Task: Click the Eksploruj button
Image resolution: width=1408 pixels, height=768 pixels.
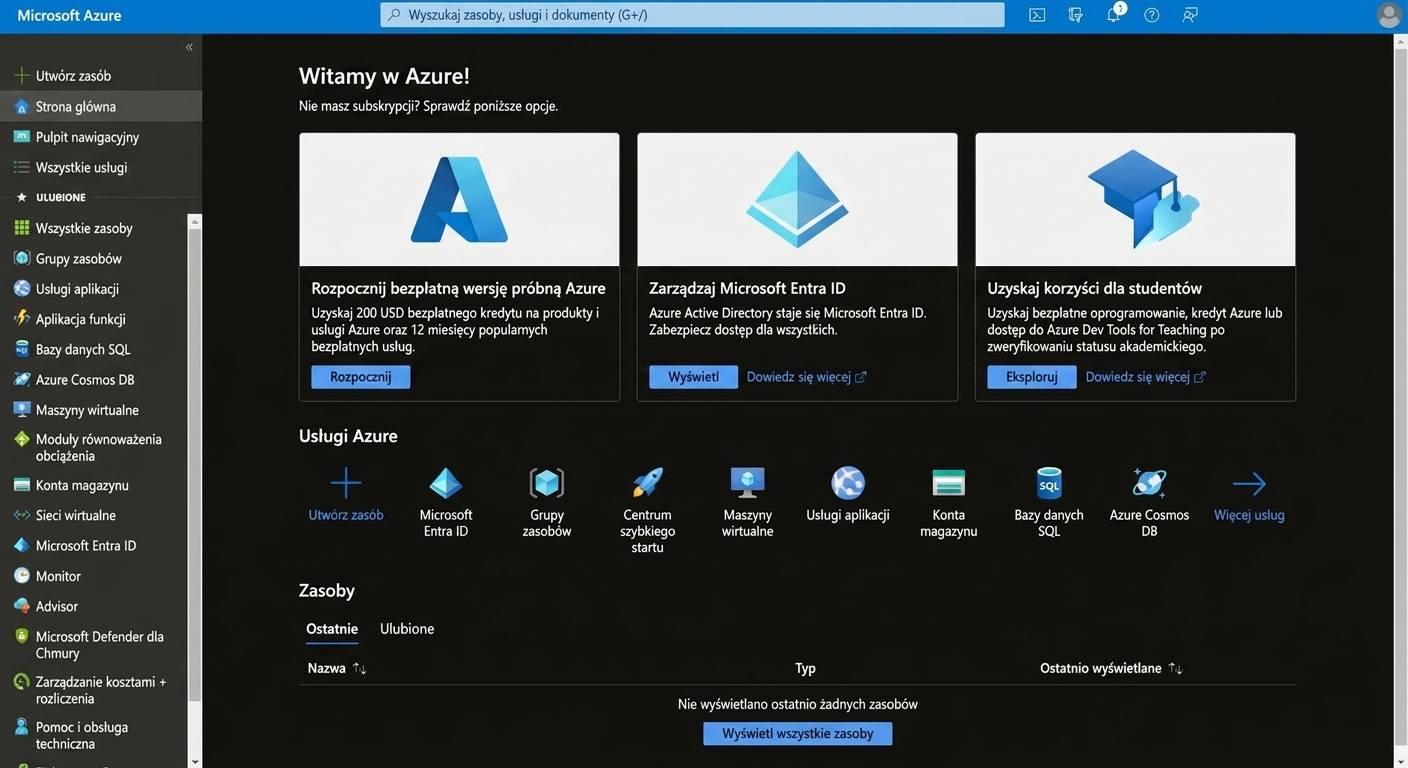Action: coord(1032,377)
